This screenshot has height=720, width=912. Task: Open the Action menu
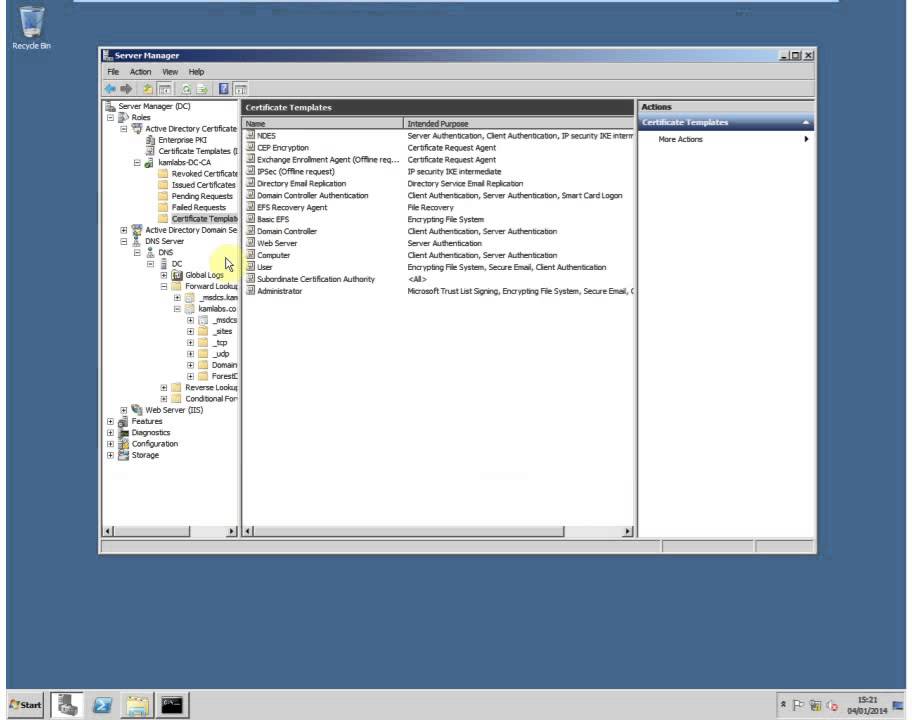(140, 72)
